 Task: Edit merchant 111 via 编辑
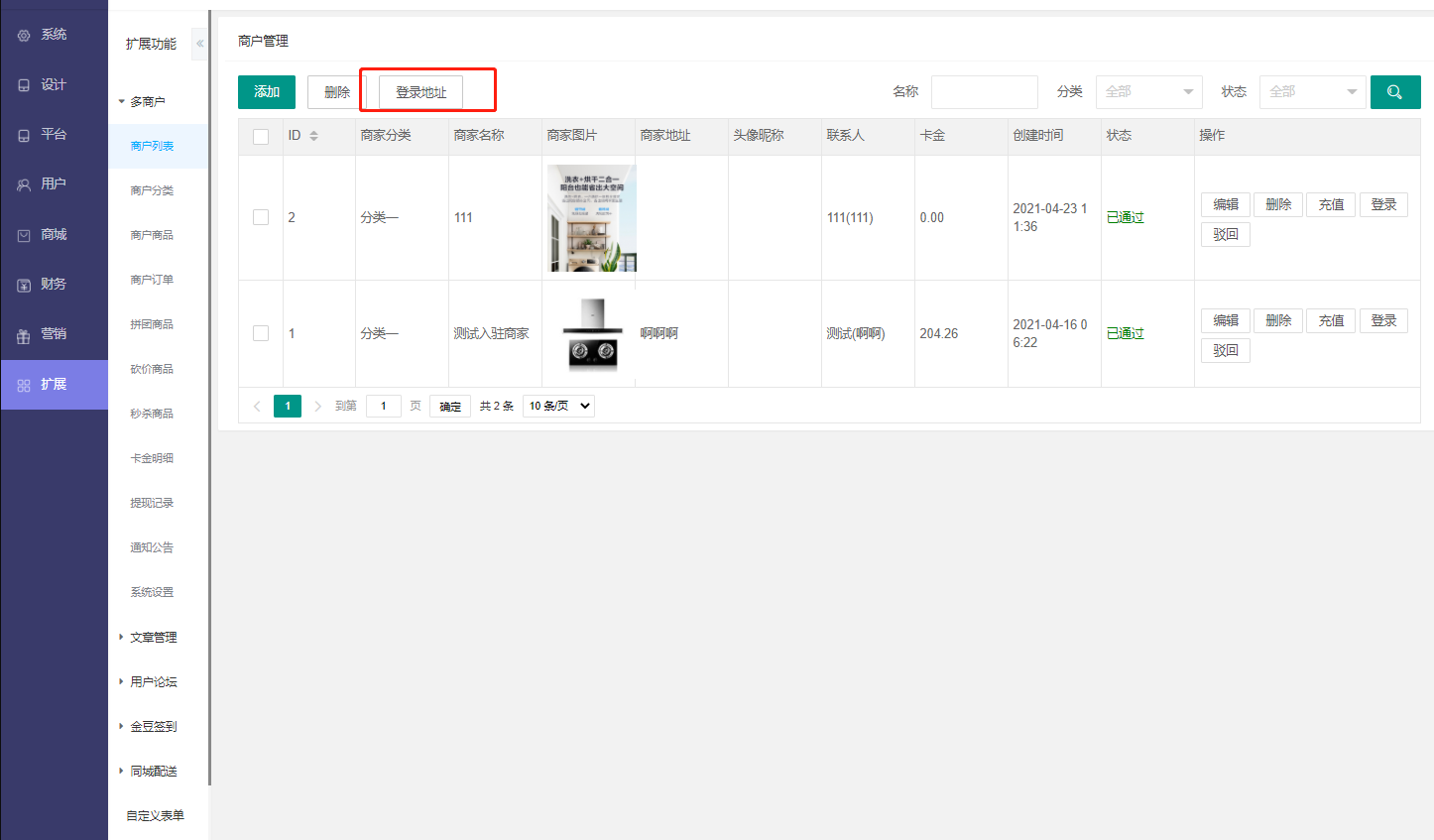(x=1226, y=204)
